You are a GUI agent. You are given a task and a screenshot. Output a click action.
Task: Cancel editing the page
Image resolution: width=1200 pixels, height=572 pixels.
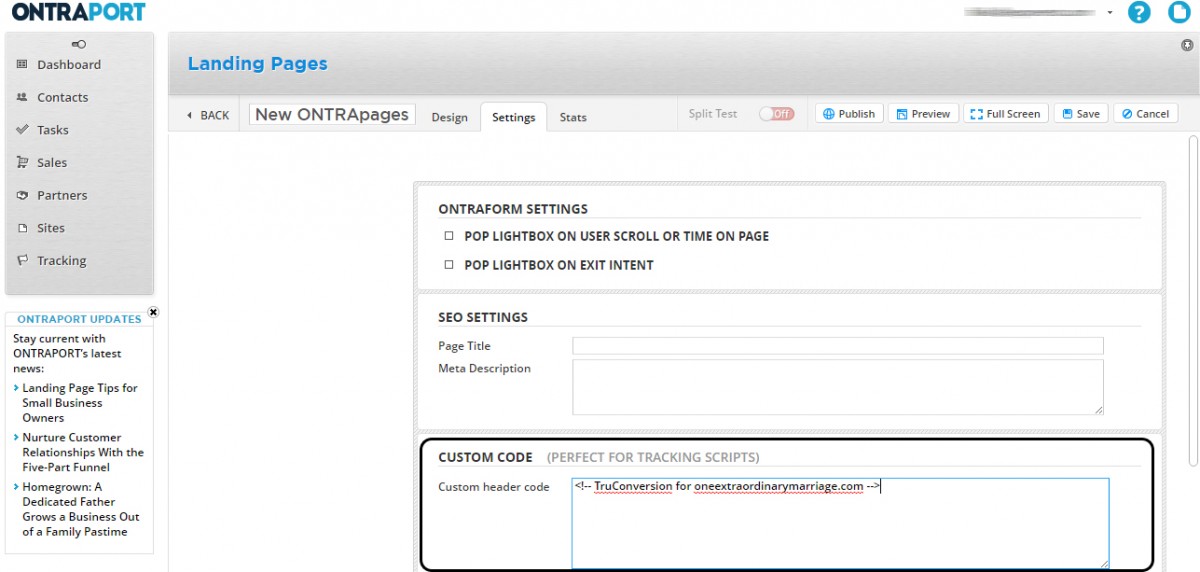point(1145,114)
